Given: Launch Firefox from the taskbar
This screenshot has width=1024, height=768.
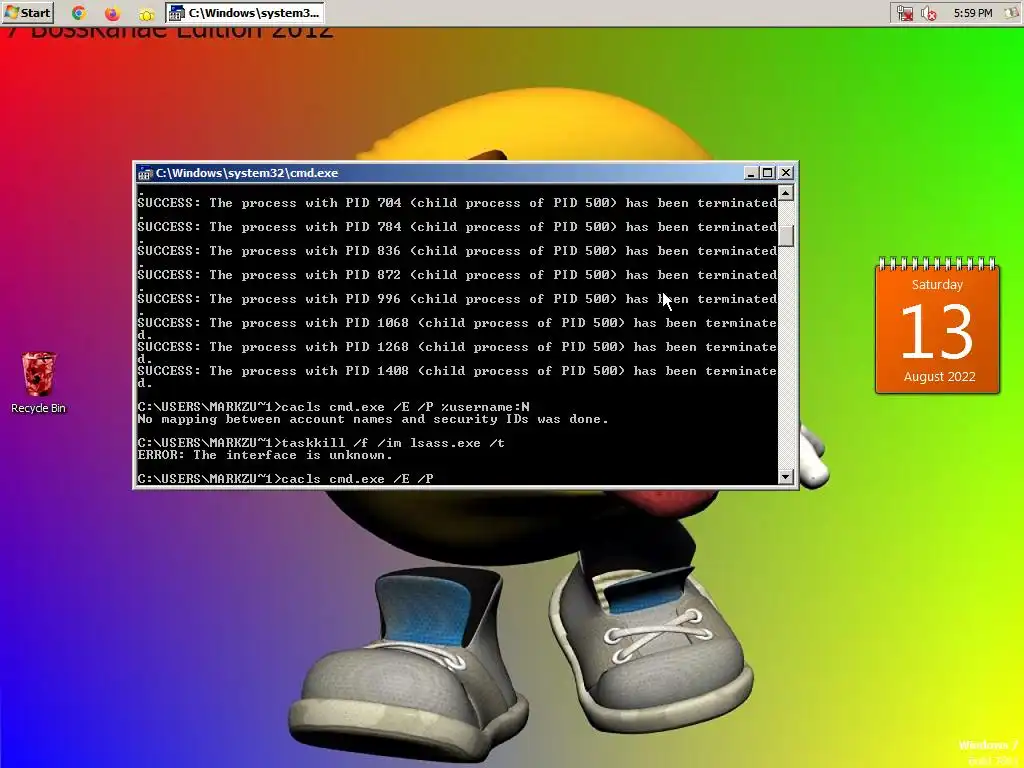Looking at the screenshot, I should pyautogui.click(x=112, y=13).
